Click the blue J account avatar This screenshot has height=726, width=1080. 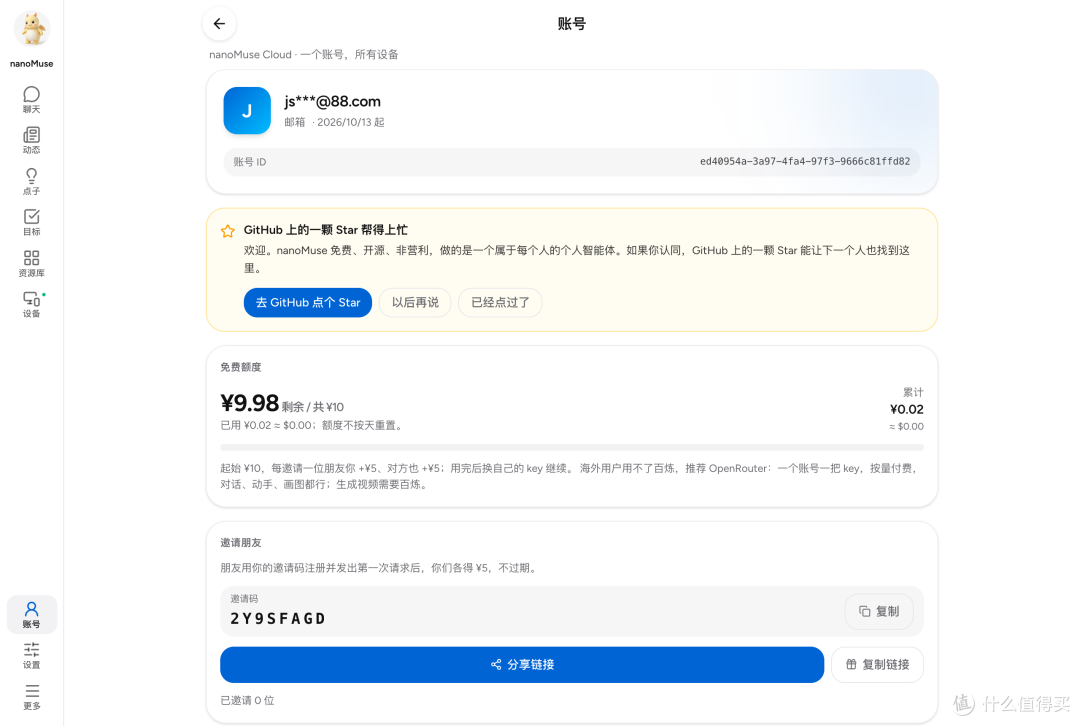click(247, 110)
